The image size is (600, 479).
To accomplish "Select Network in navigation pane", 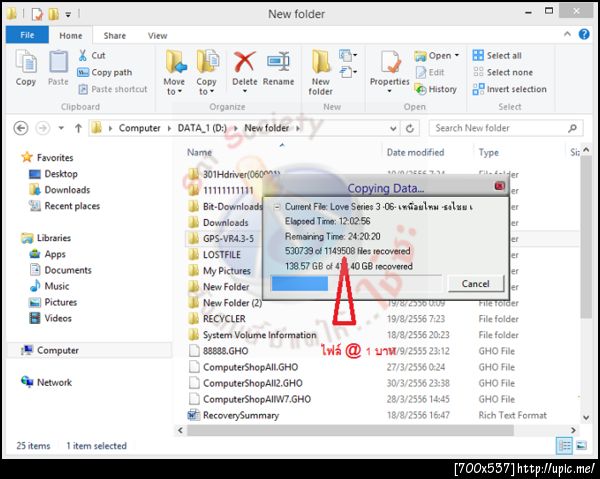I will [46, 382].
